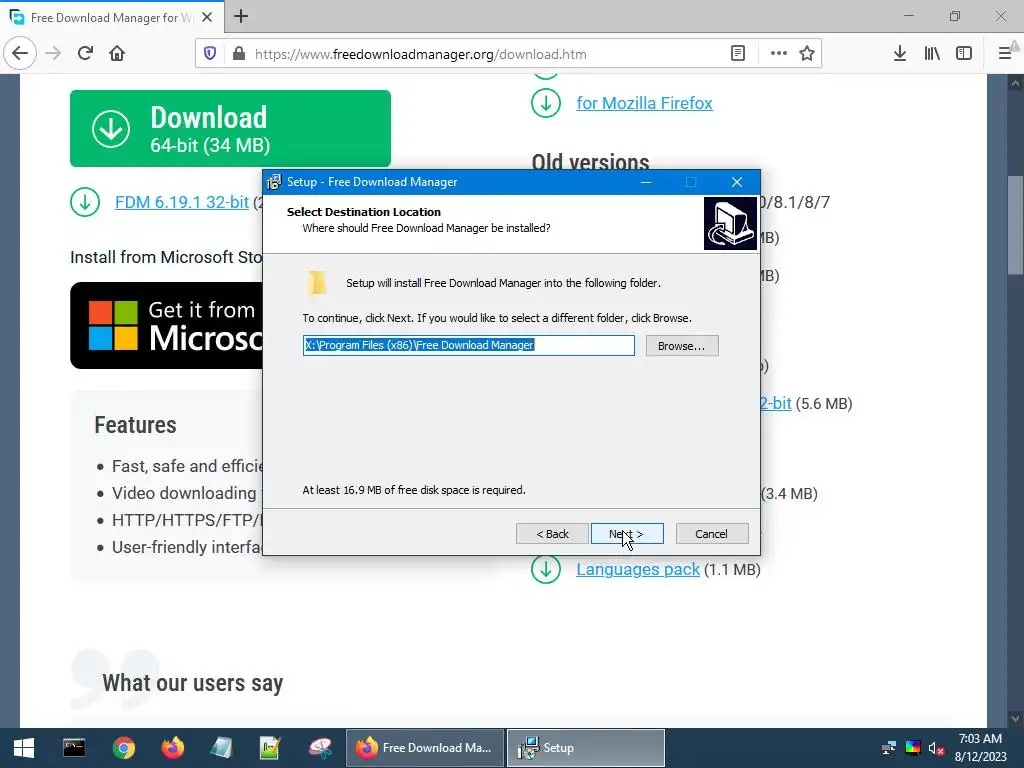Go back in Firefox browser

point(20,54)
